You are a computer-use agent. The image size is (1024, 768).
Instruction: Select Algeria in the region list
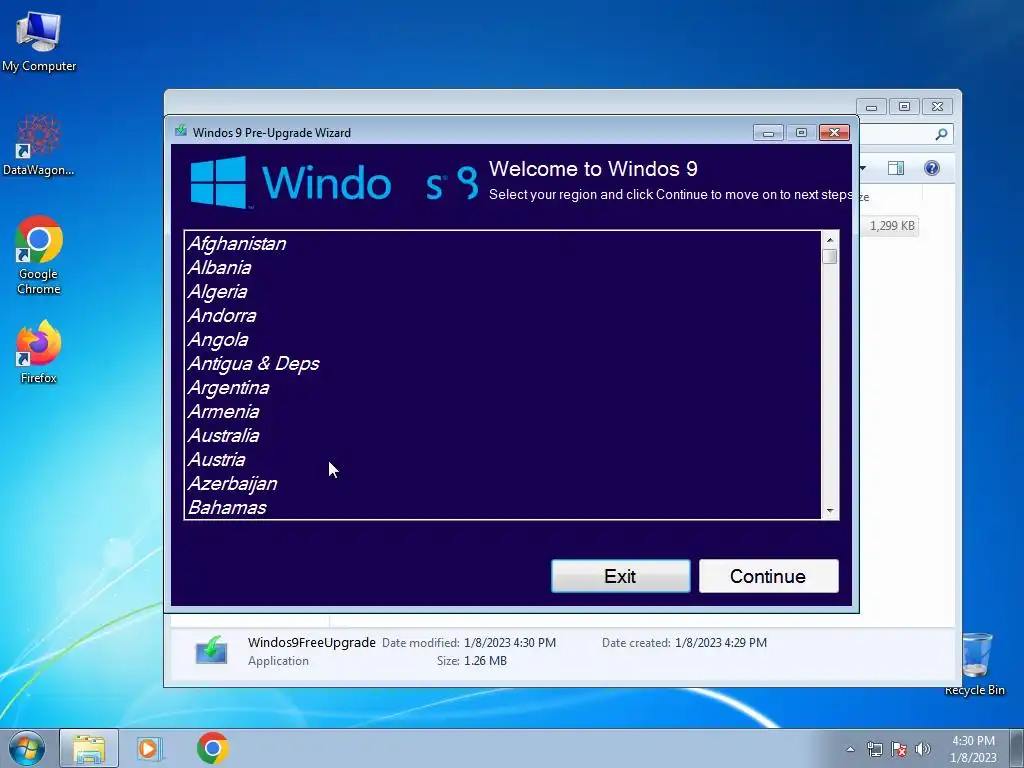coord(502,292)
